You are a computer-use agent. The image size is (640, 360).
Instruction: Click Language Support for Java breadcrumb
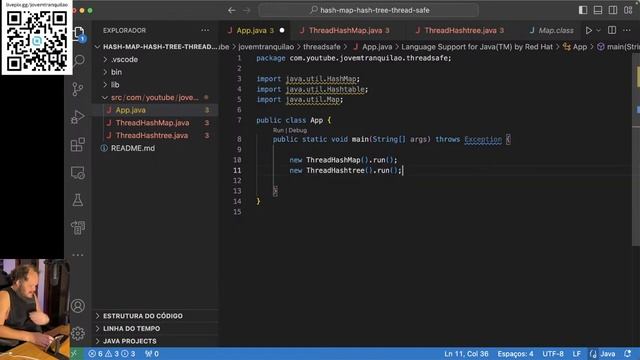[477, 47]
